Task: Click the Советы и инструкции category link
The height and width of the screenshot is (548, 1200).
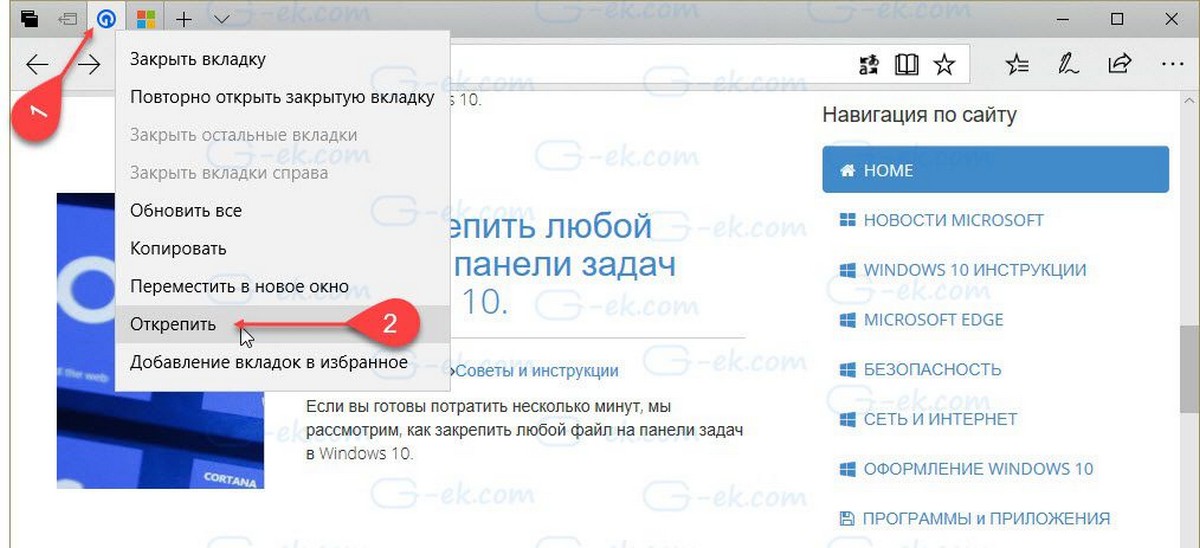Action: (x=536, y=371)
